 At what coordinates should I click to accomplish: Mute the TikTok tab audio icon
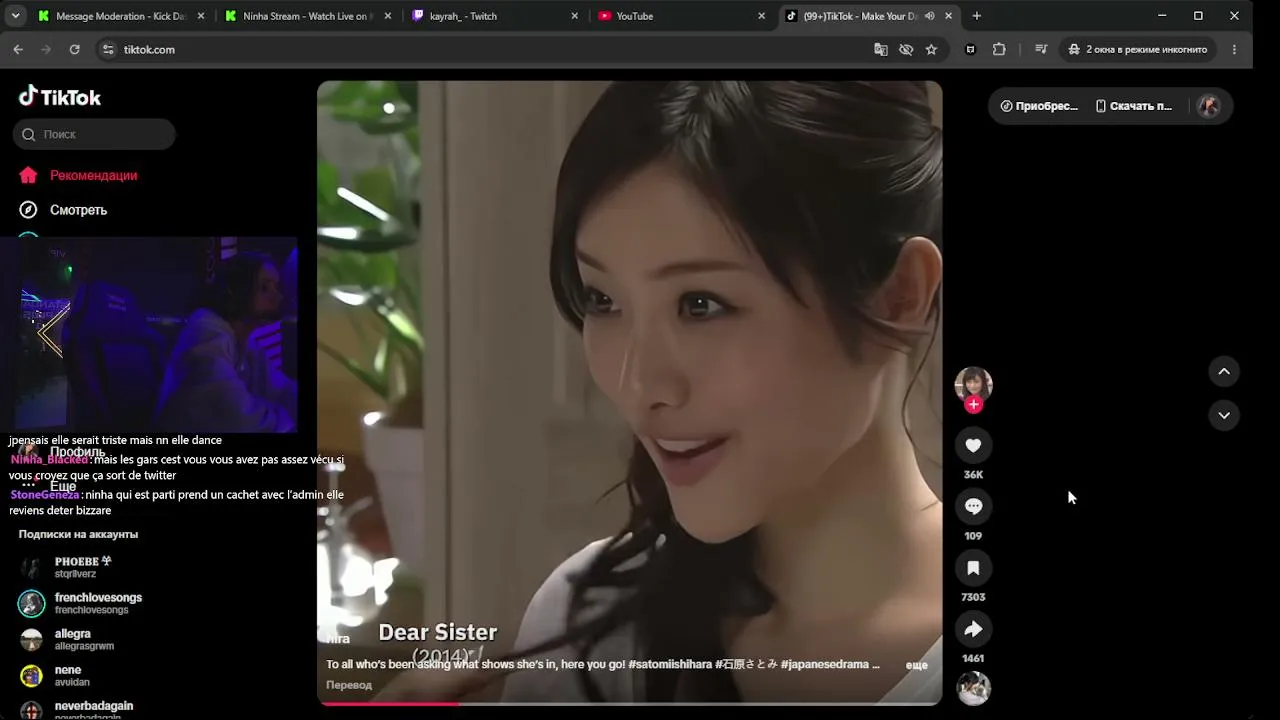tap(929, 16)
